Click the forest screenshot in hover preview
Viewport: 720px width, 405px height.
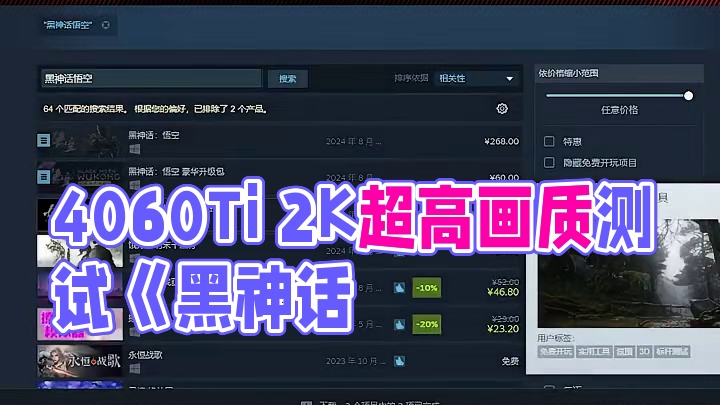(x=629, y=273)
